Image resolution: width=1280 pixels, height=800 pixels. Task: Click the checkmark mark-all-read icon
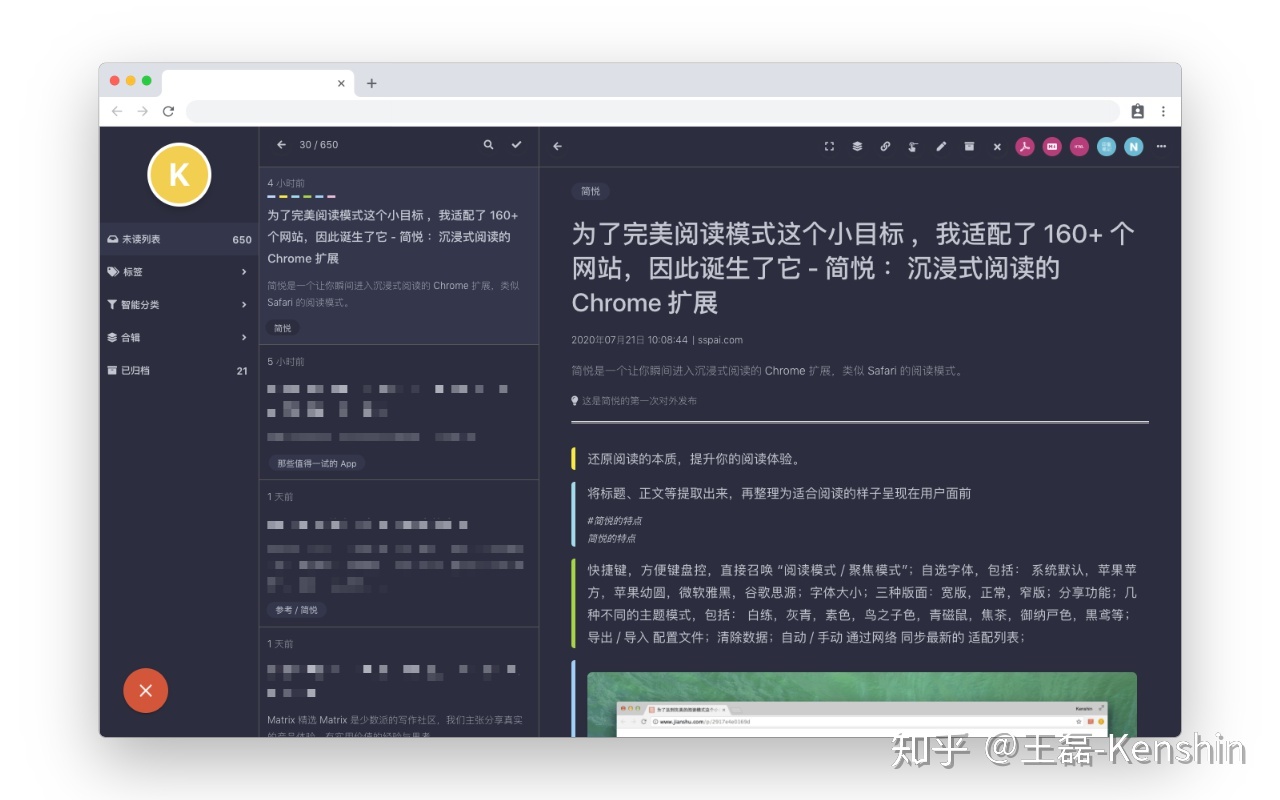click(x=516, y=145)
